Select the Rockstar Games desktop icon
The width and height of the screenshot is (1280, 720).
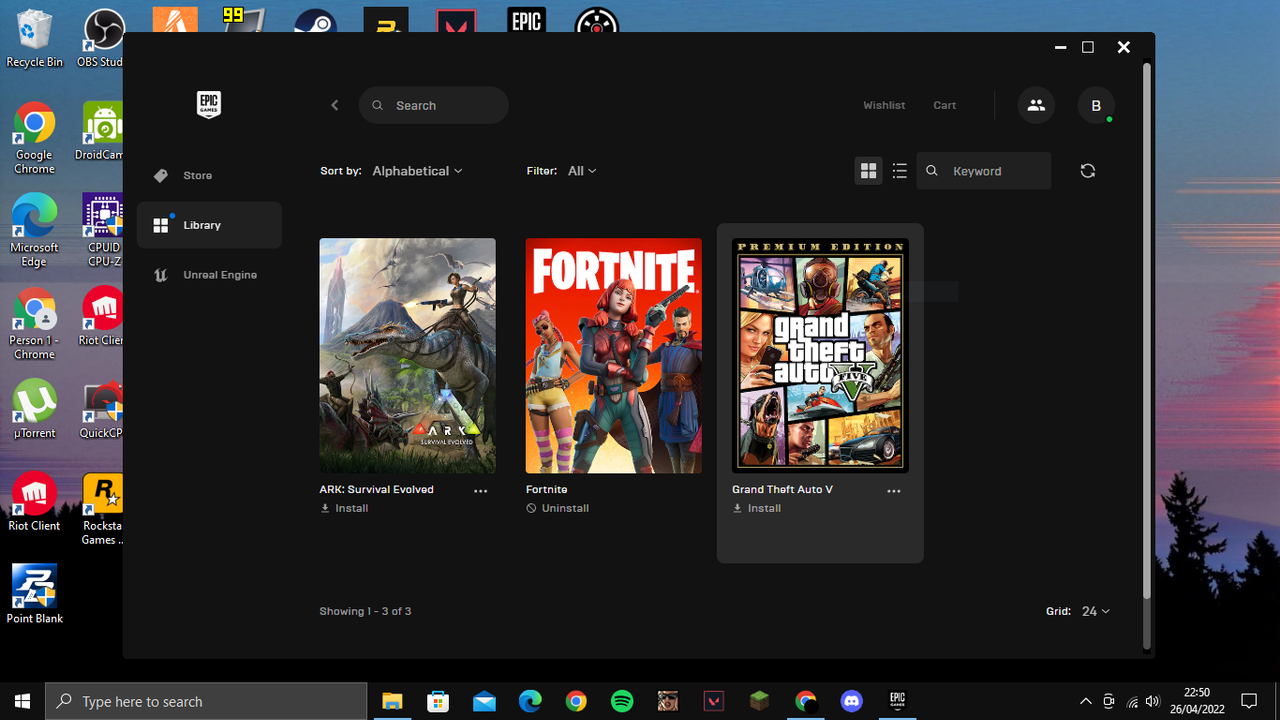102,509
